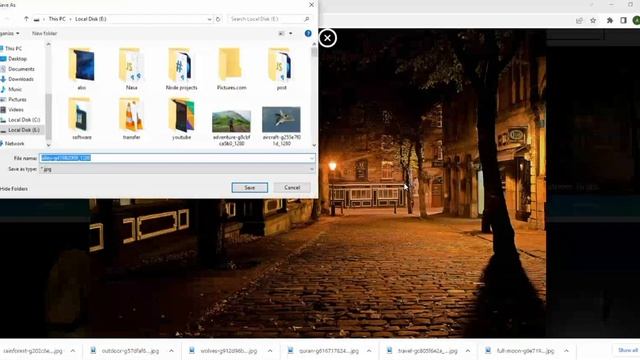Close the image lightbox with the X circle

pyautogui.click(x=327, y=38)
